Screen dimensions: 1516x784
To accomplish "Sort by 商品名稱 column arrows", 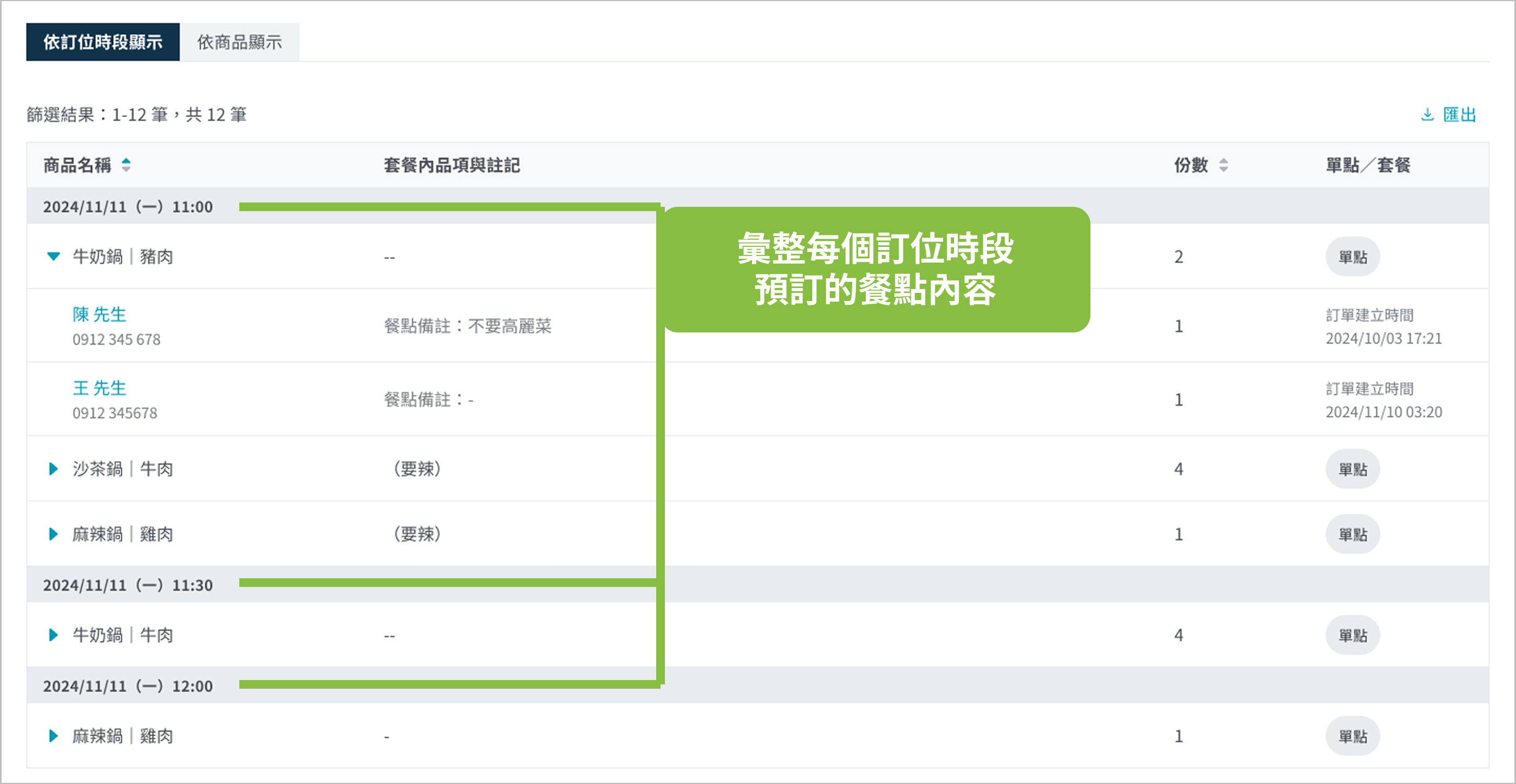I will 126,165.
